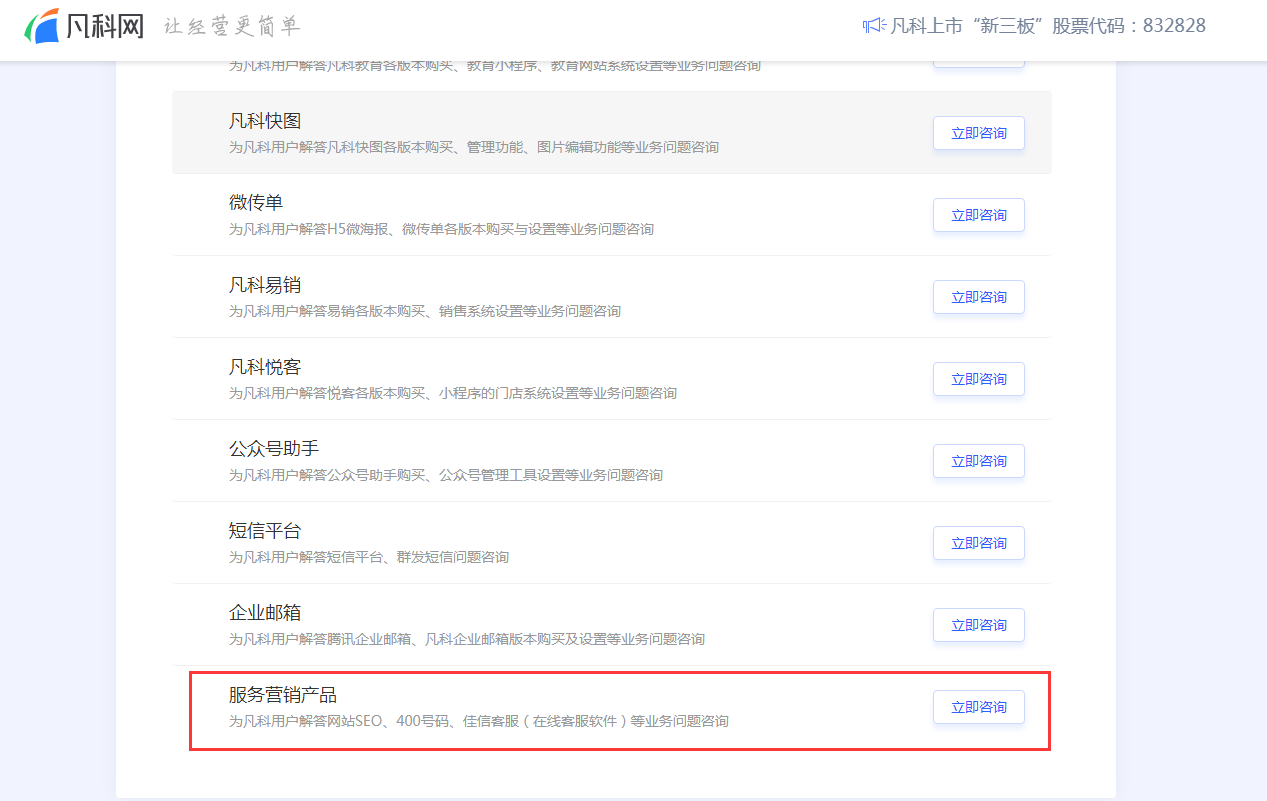Screen dimensions: 1267x801
Task: Click the 短信平台 description about 群发短信
Action: coord(369,557)
